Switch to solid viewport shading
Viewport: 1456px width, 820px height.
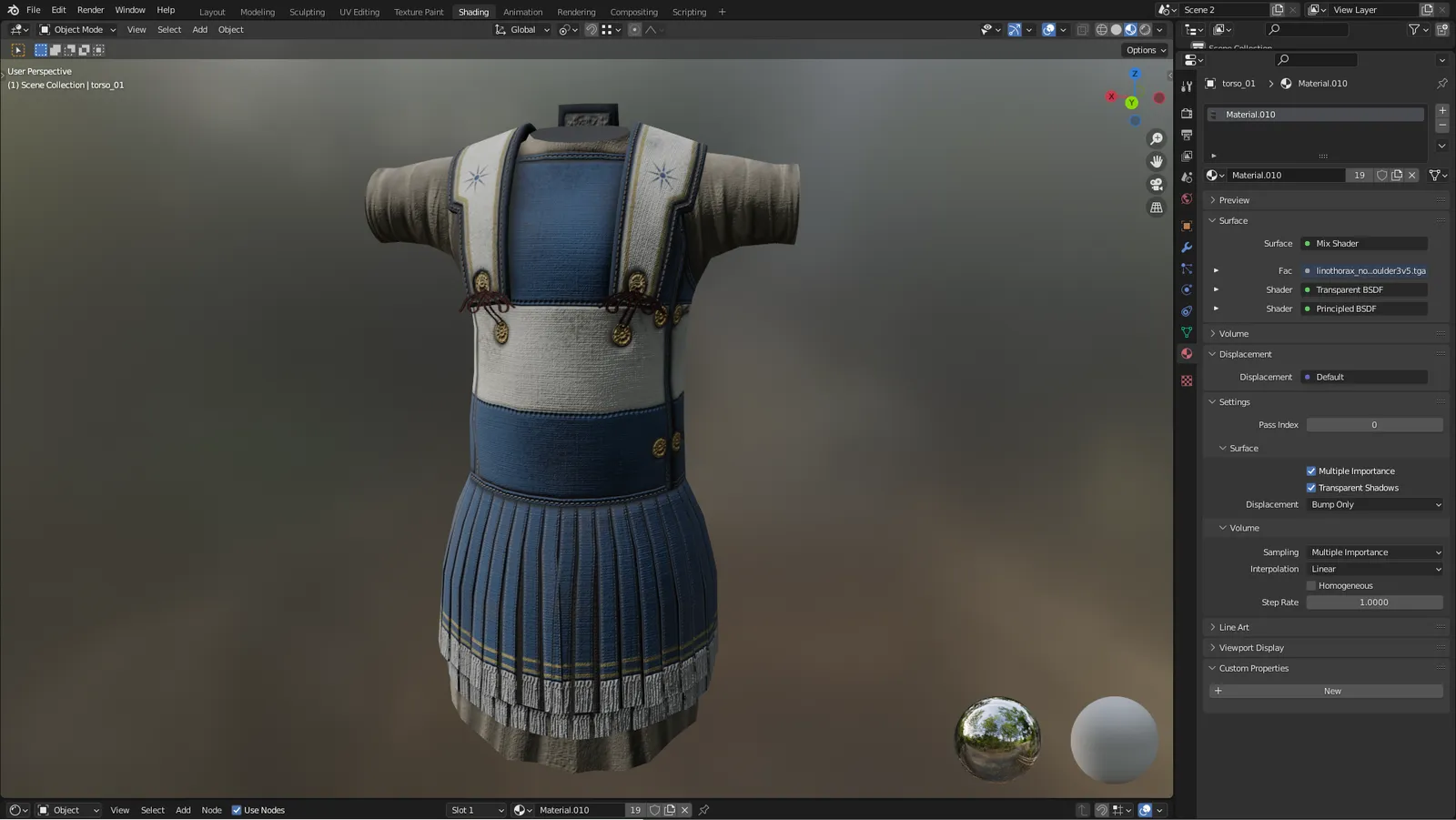point(1116,30)
